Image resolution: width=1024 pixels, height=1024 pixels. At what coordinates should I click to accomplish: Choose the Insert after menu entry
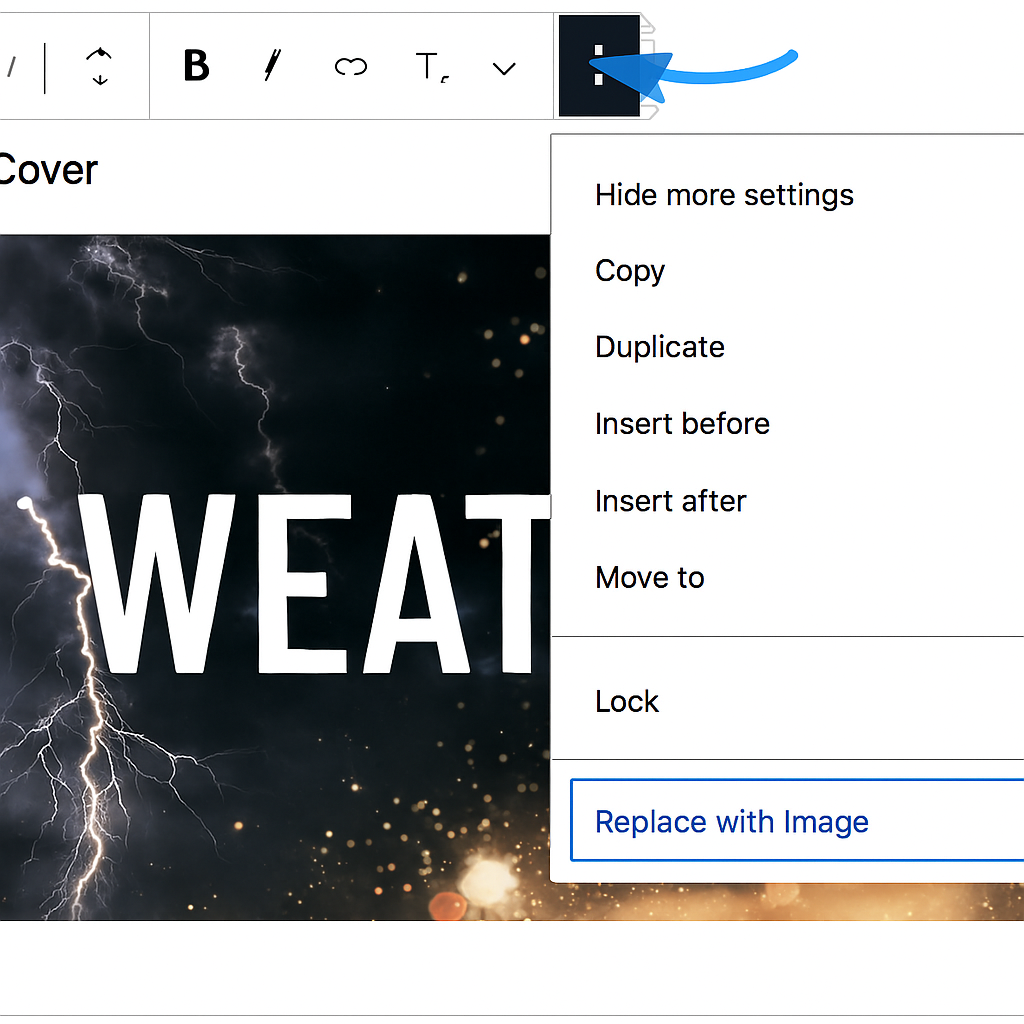coord(670,501)
